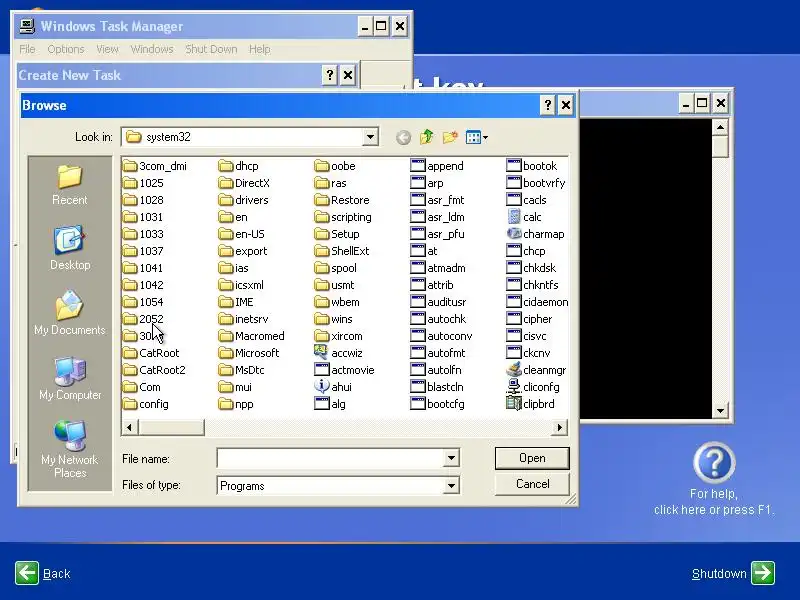Click the Back button at bottom left

click(x=43, y=573)
